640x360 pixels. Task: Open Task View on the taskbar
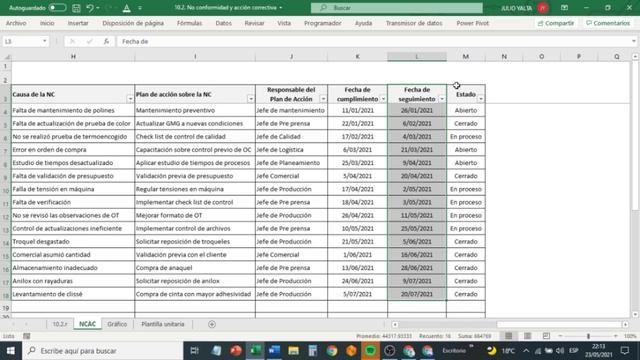[x=195, y=351]
